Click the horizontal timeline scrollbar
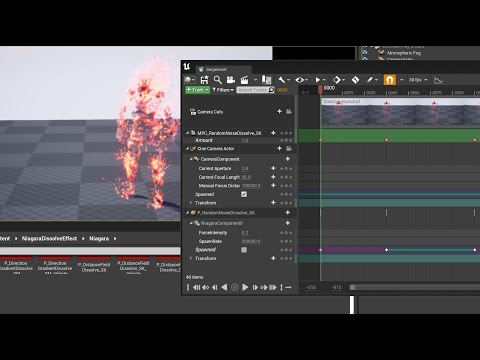Image resolution: width=480 pixels, height=360 pixels. click(x=415, y=287)
